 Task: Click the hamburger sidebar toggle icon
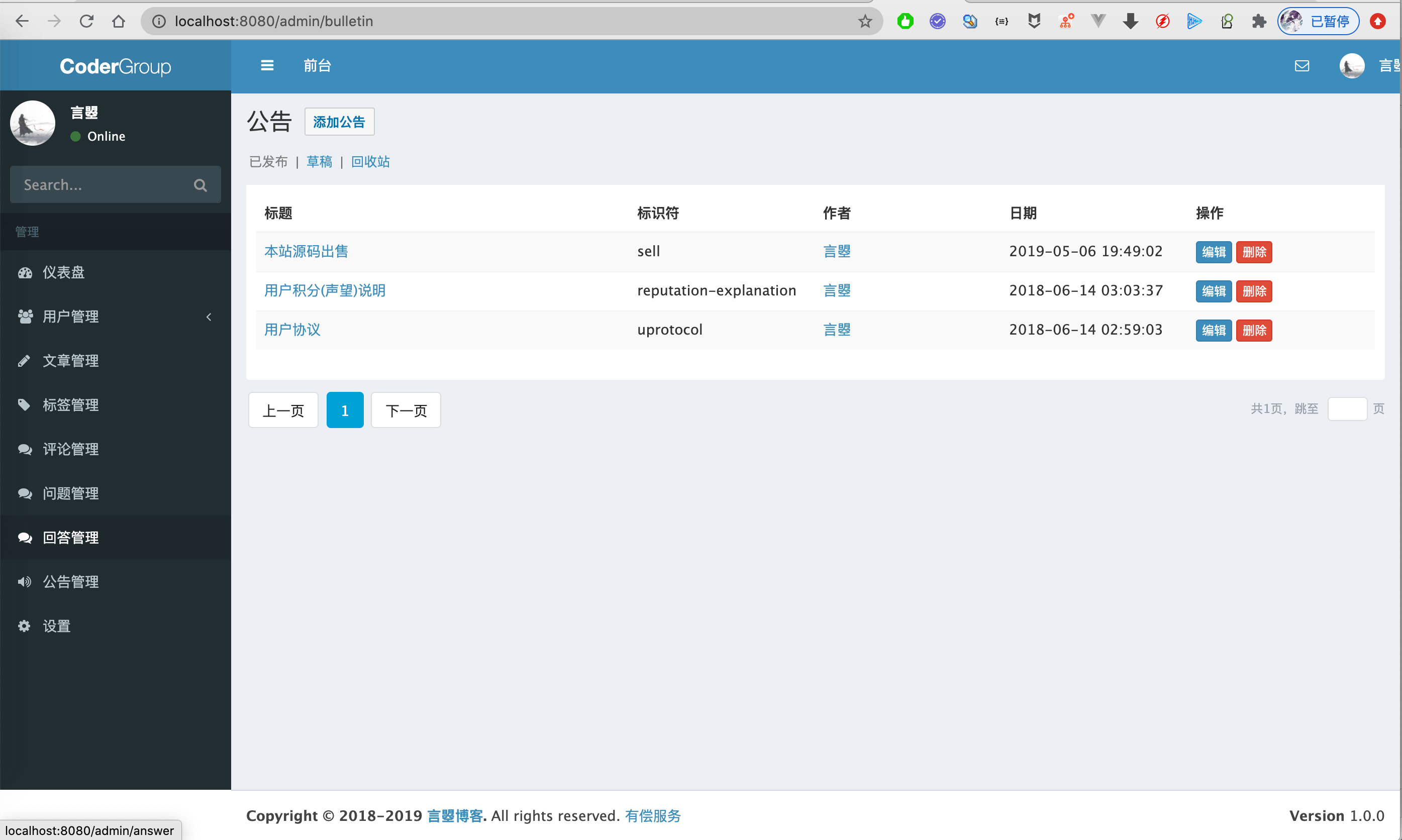(x=267, y=66)
